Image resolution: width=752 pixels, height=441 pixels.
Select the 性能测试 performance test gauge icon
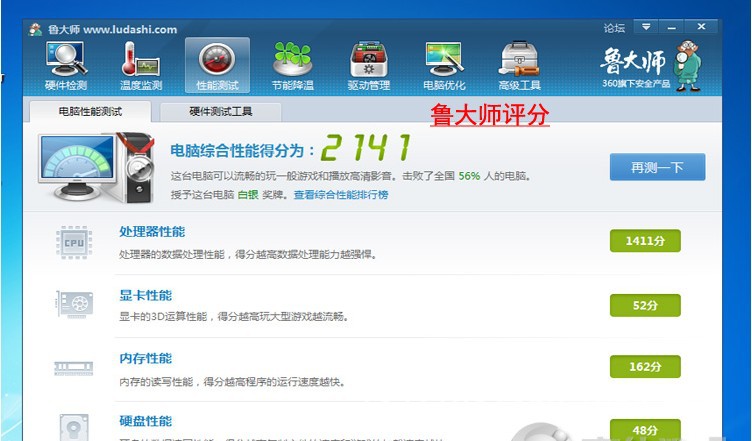click(217, 65)
